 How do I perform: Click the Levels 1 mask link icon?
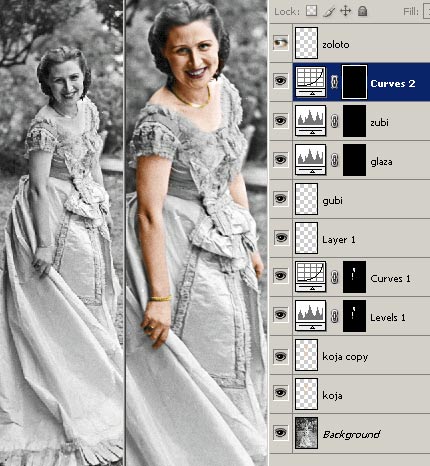point(334,316)
